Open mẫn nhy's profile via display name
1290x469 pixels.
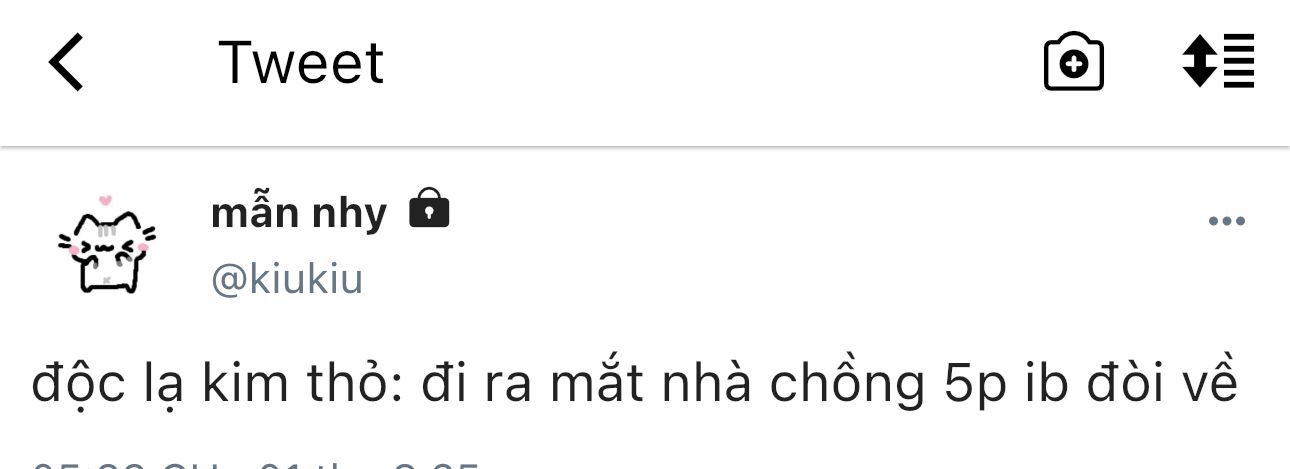pyautogui.click(x=299, y=213)
